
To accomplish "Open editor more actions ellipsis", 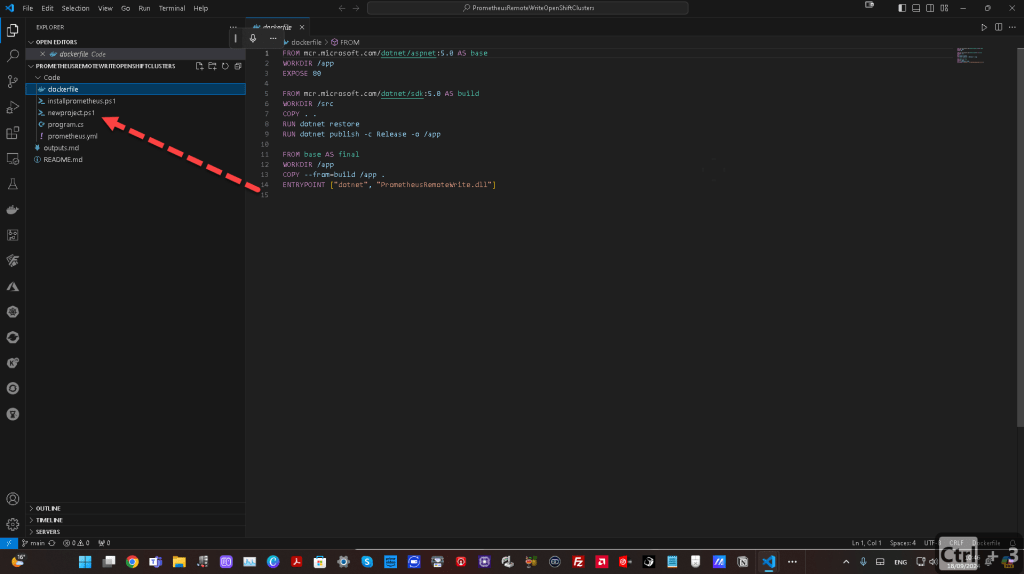I will (x=1012, y=27).
